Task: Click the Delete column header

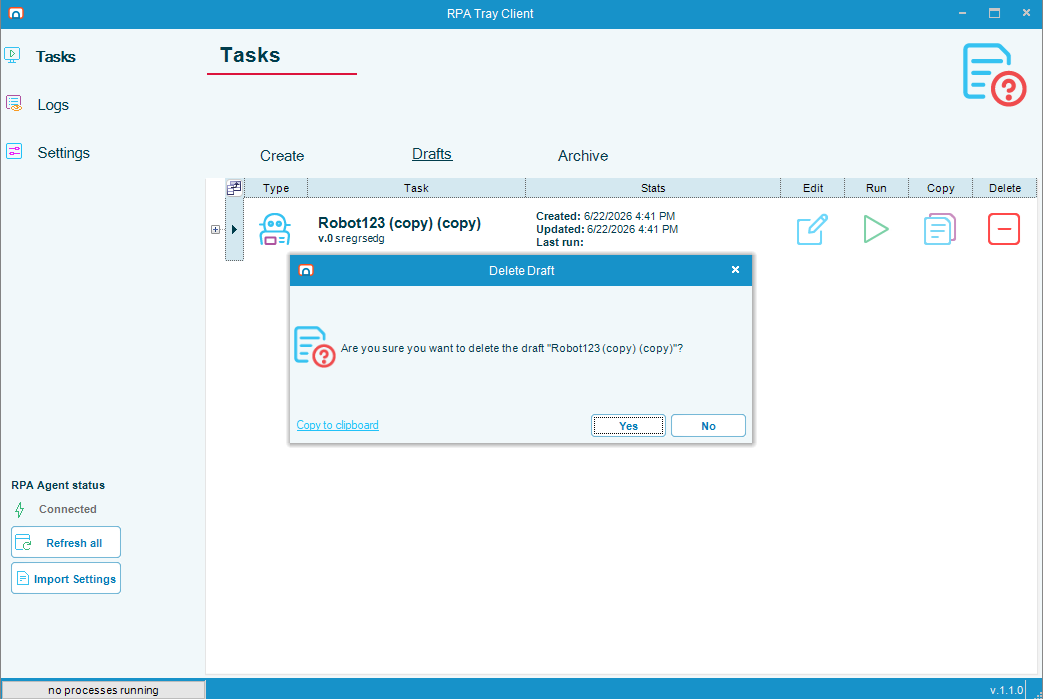Action: [x=1004, y=188]
